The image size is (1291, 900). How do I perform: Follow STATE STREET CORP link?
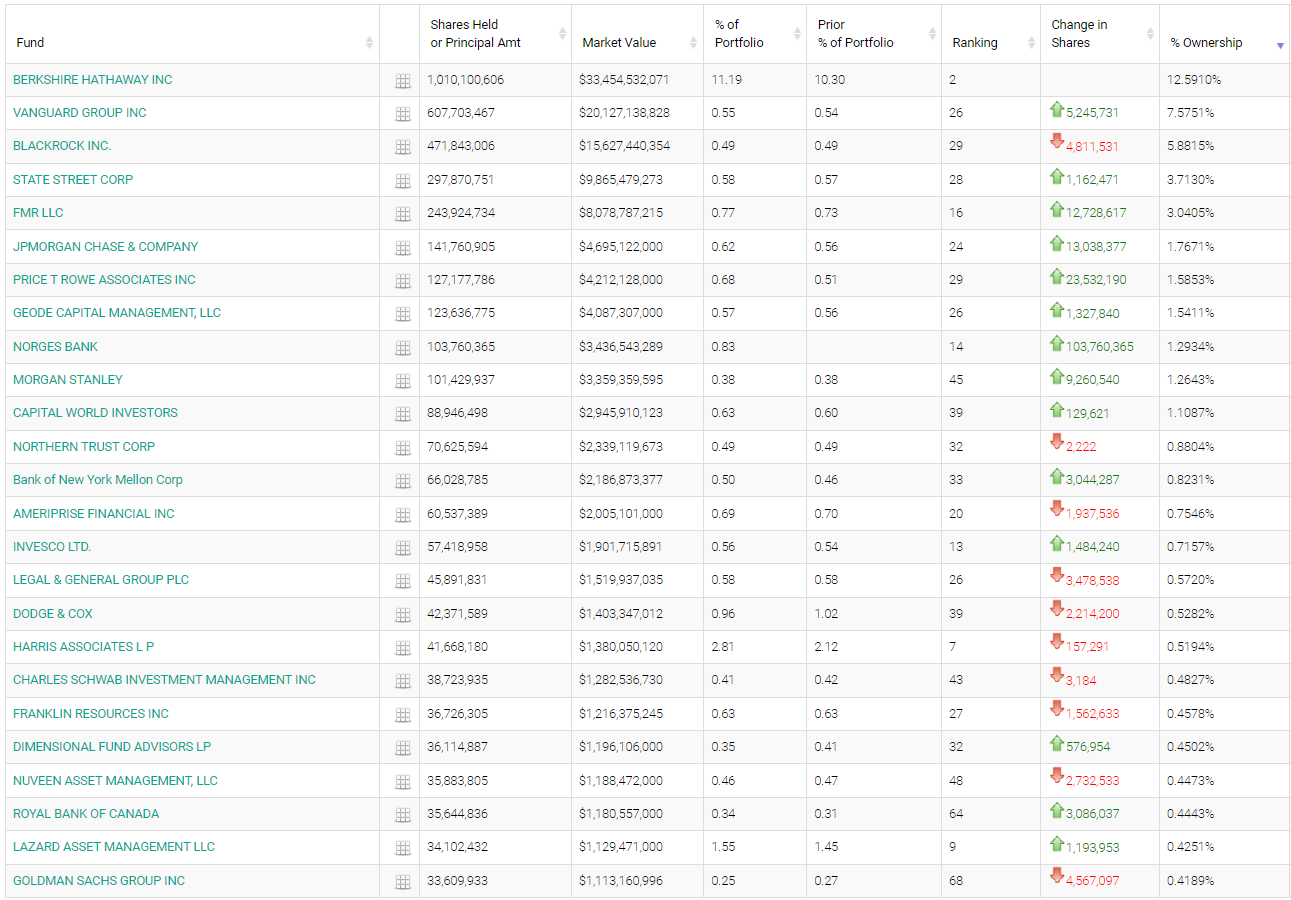[73, 179]
